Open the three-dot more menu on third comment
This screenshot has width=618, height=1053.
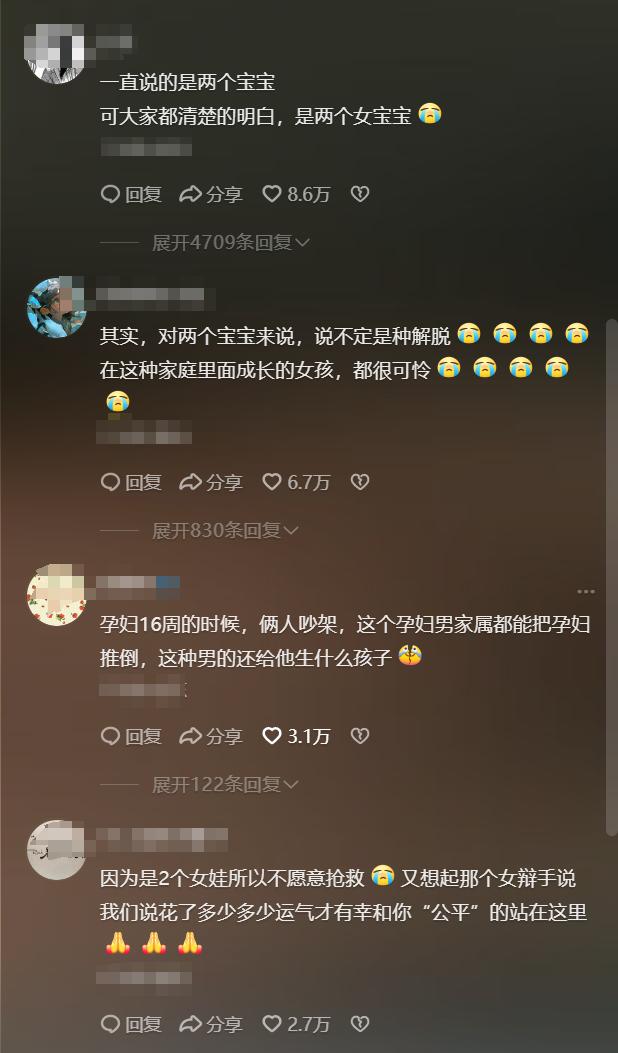click(586, 592)
